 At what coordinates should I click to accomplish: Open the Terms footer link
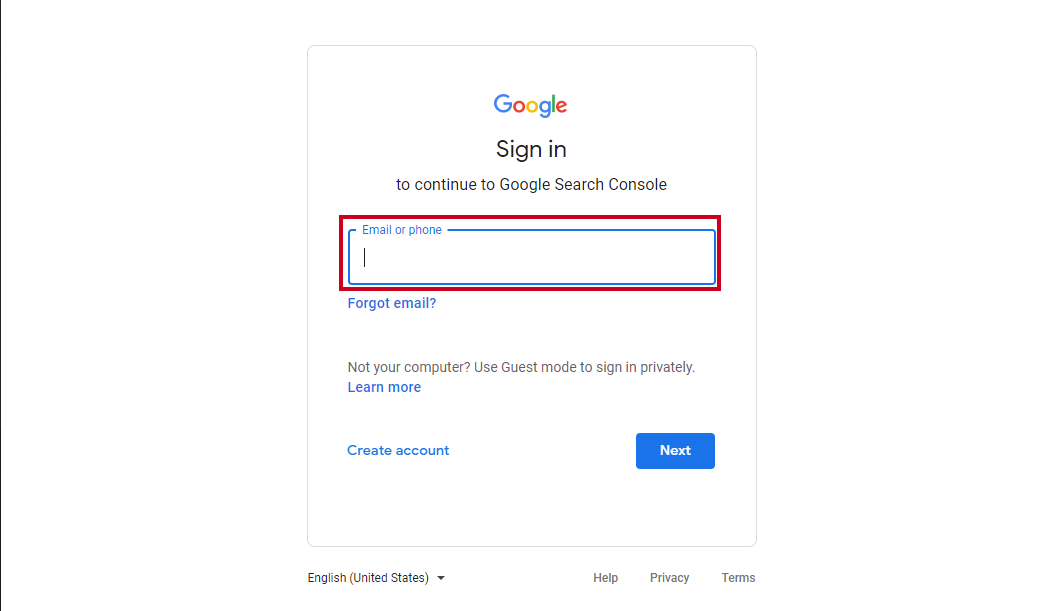click(738, 578)
